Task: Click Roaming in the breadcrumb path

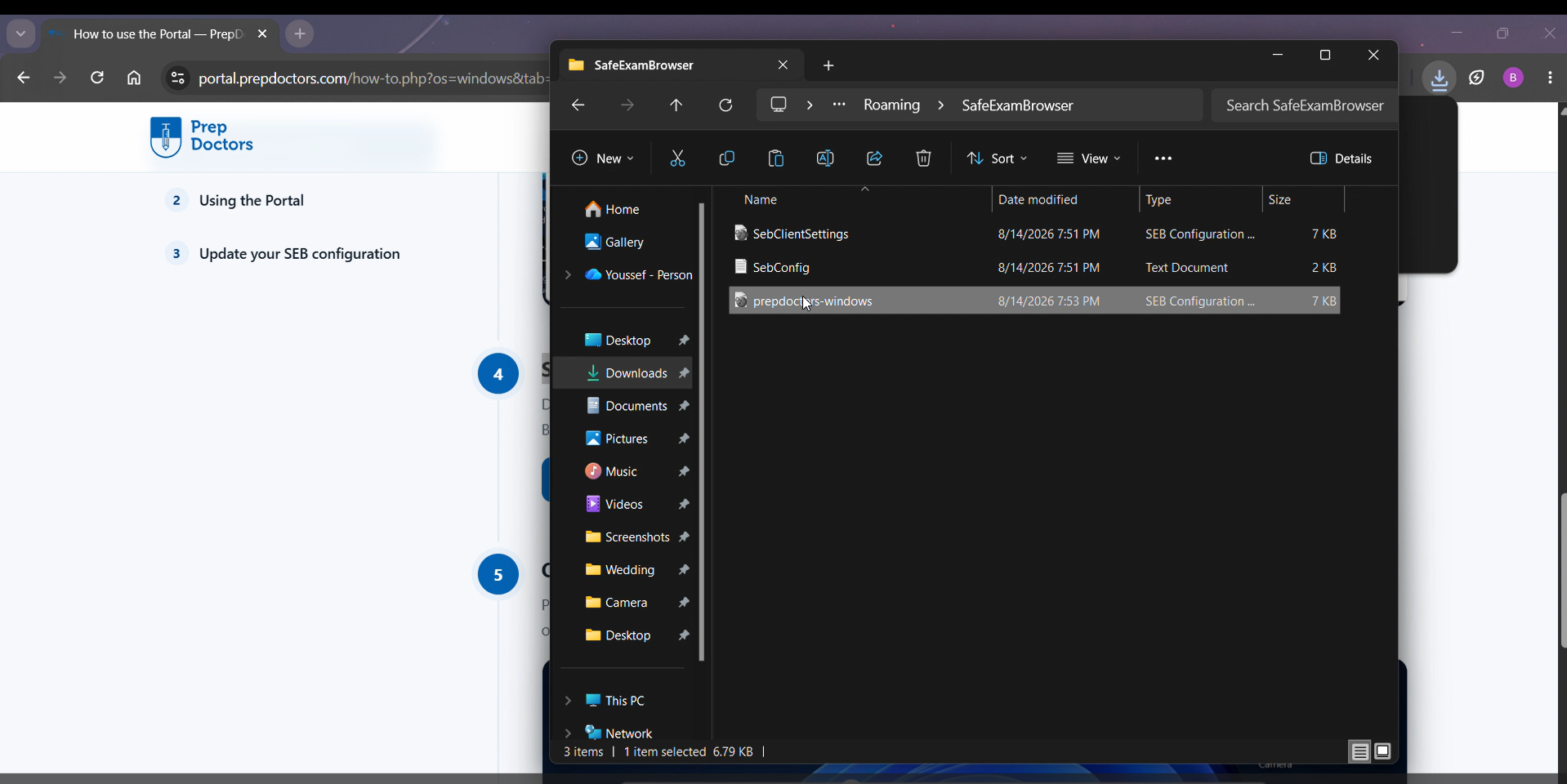Action: point(892,105)
